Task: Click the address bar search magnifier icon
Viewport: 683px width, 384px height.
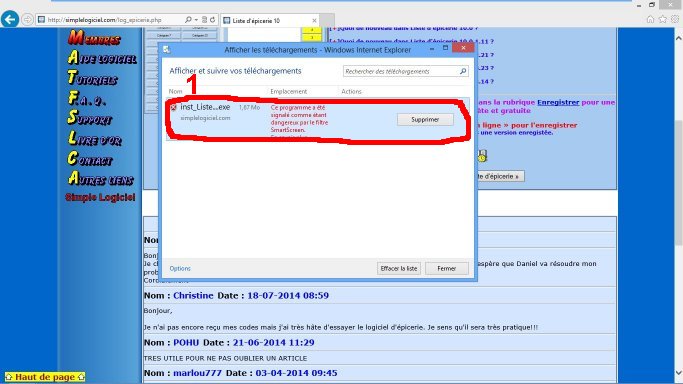Action: (x=188, y=20)
